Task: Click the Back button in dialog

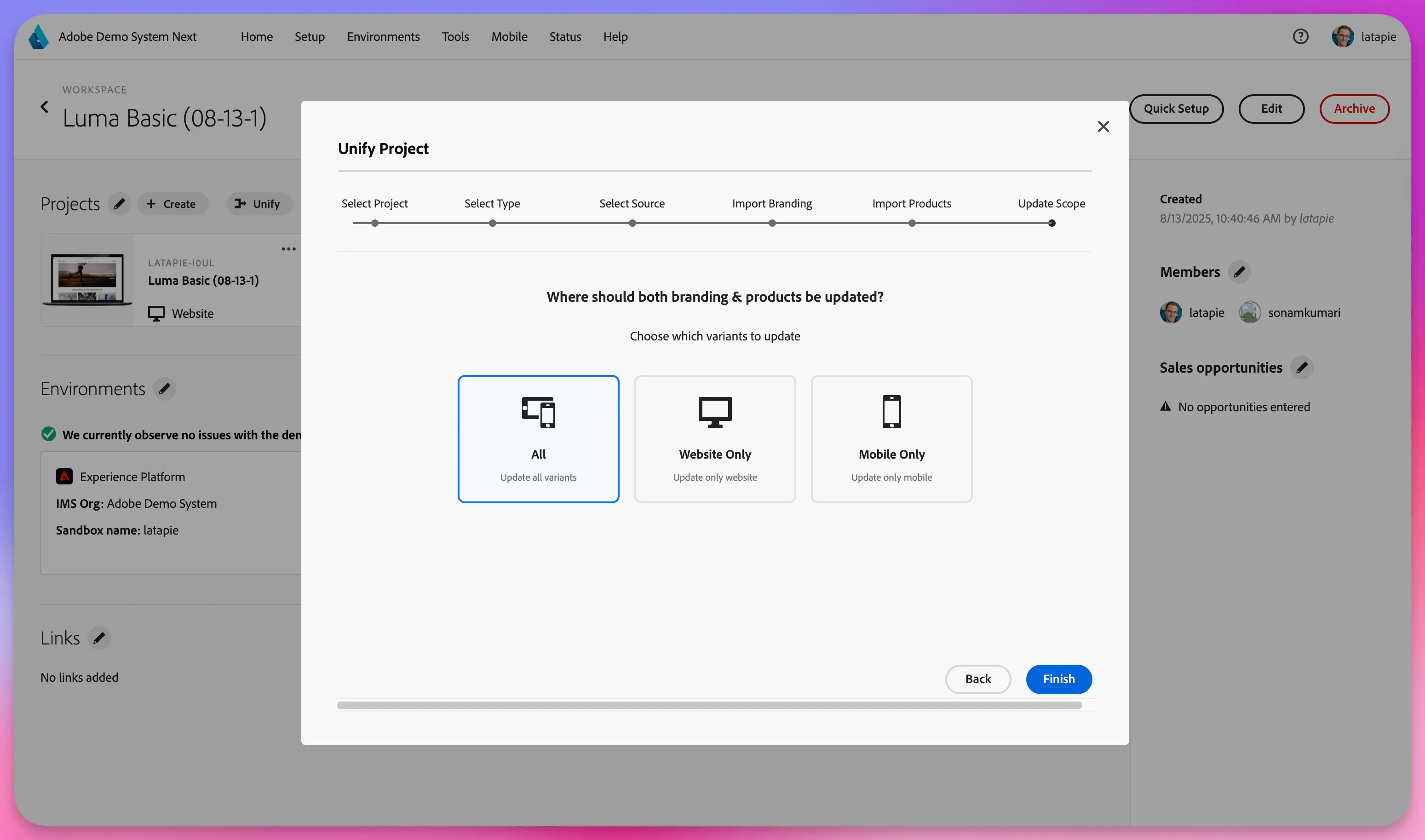Action: click(x=978, y=679)
